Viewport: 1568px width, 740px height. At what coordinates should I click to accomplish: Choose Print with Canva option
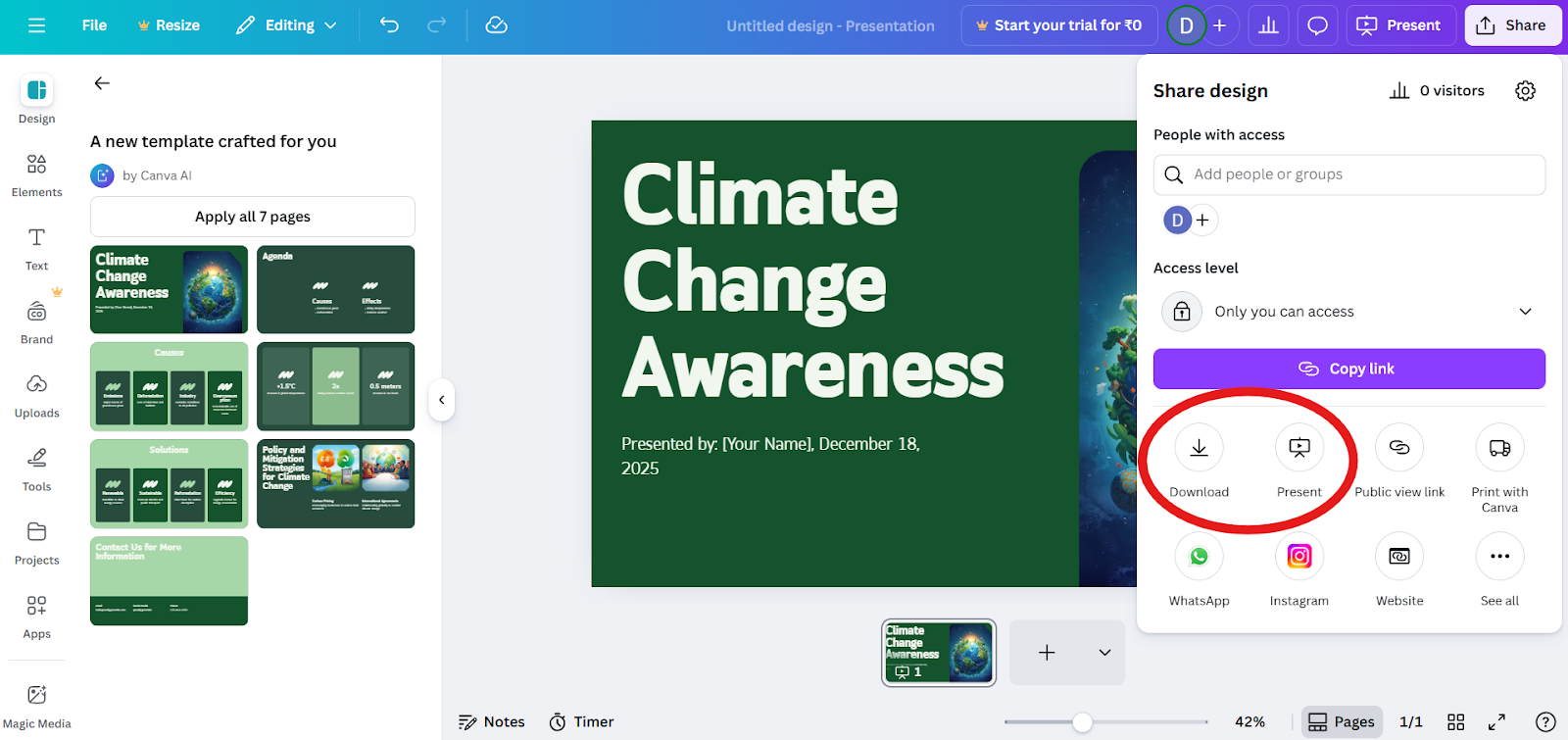pos(1499,448)
